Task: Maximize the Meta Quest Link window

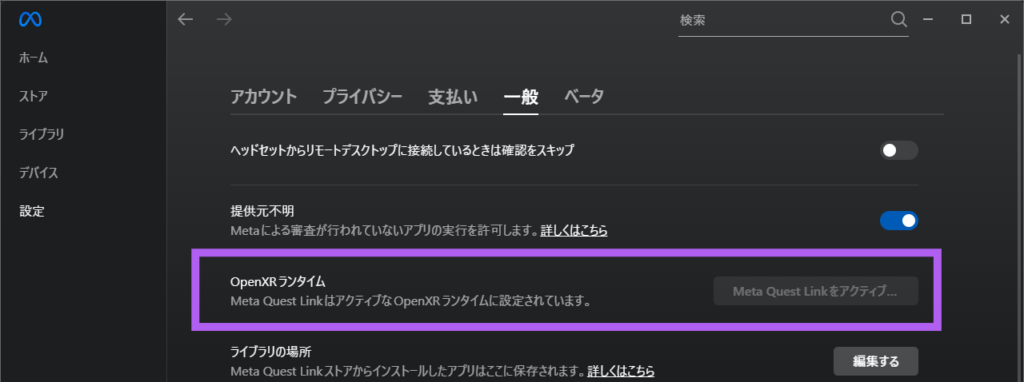Action: click(x=966, y=20)
